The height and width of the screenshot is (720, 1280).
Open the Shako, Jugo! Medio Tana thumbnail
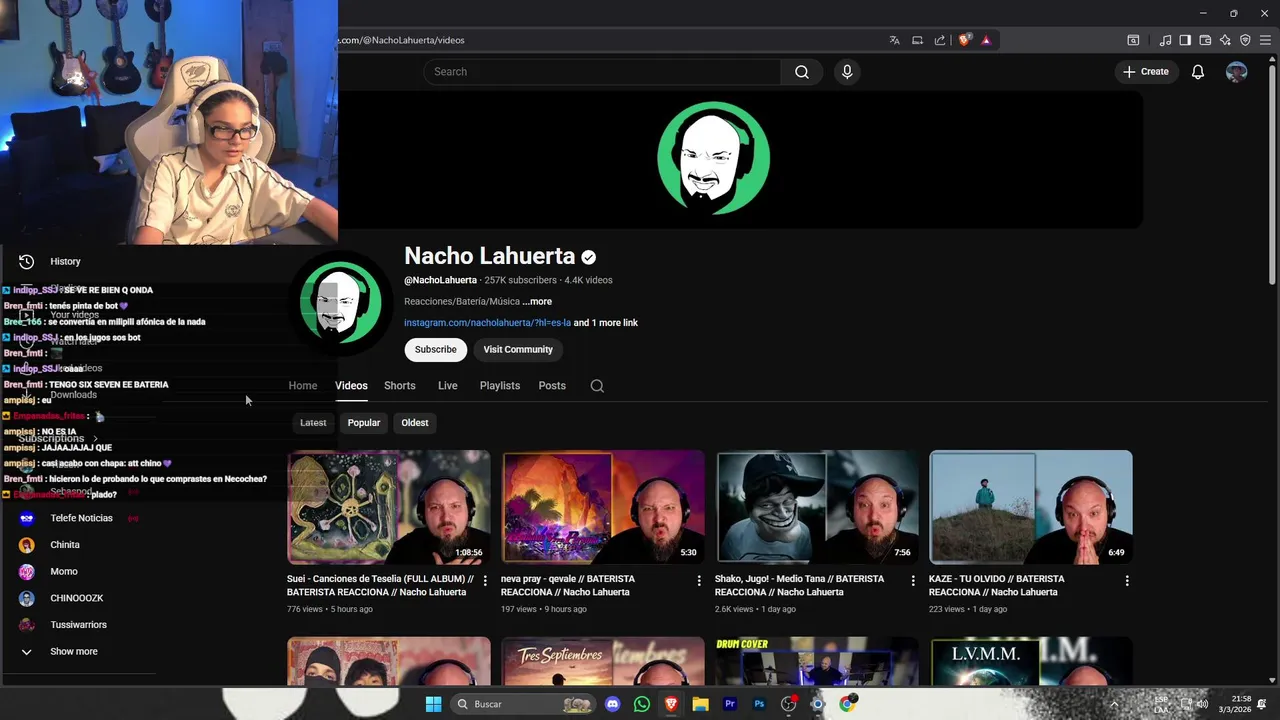[817, 507]
